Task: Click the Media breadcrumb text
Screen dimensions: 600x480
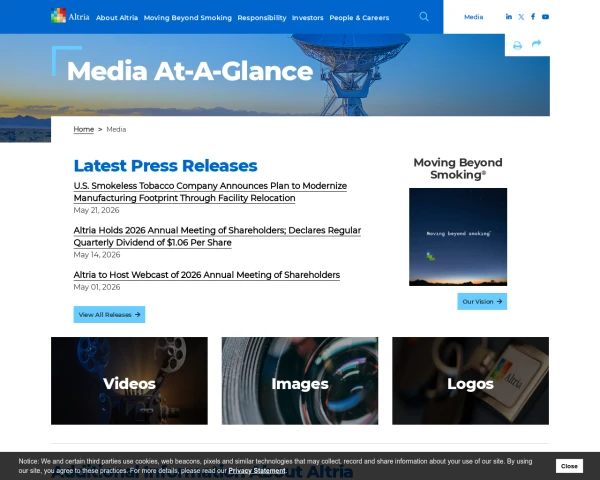Action: tap(116, 129)
